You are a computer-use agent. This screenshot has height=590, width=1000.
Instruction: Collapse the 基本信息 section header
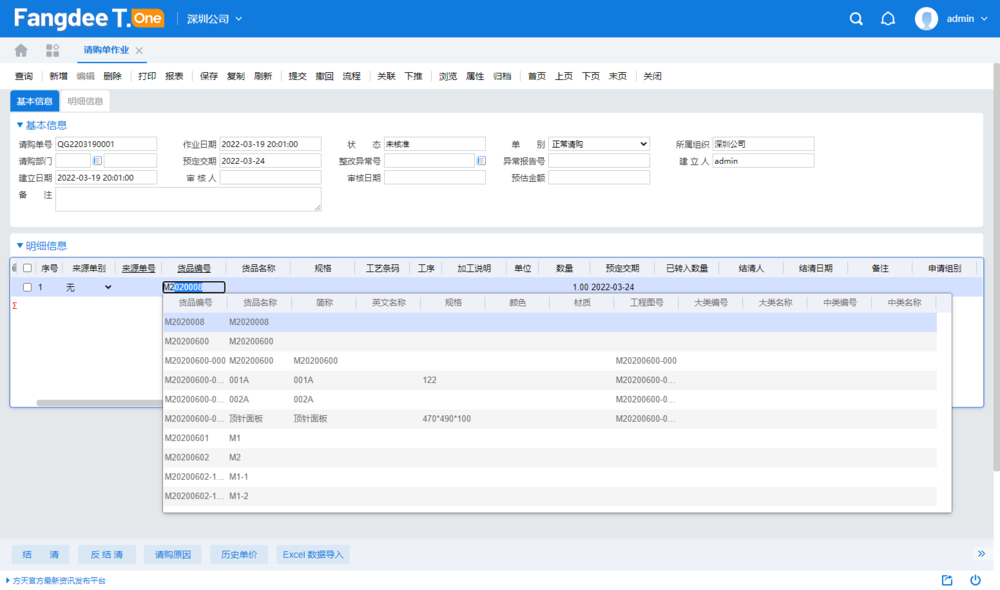pos(42,125)
